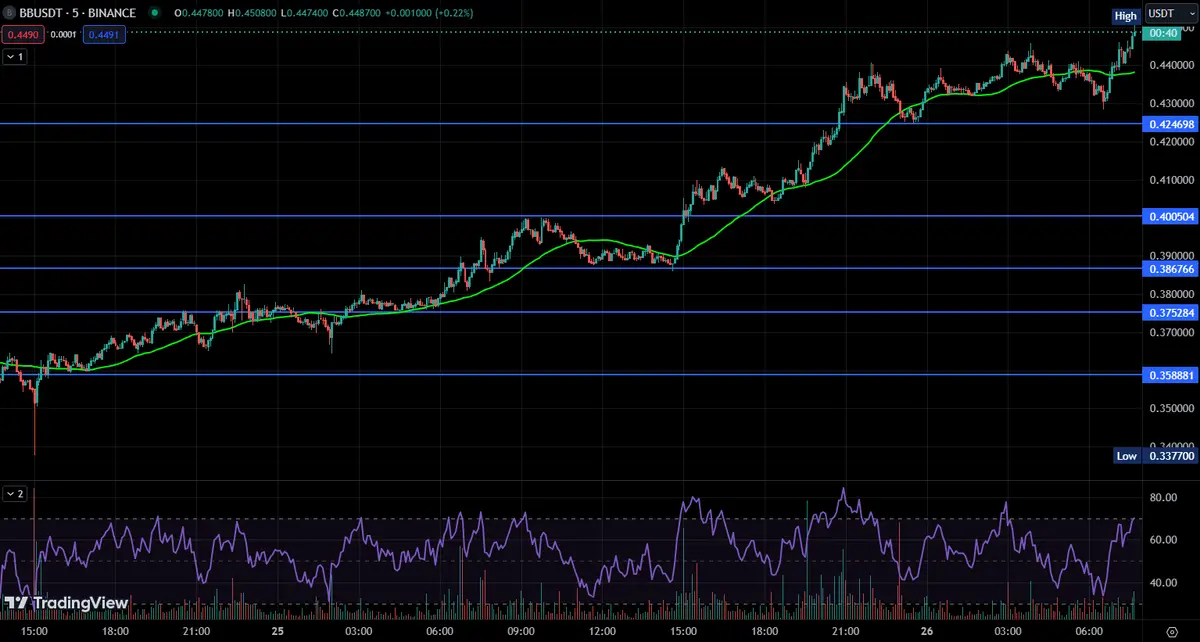Image resolution: width=1200 pixels, height=642 pixels.
Task: Click the 0.410000 price axis label
Action: [1170, 180]
